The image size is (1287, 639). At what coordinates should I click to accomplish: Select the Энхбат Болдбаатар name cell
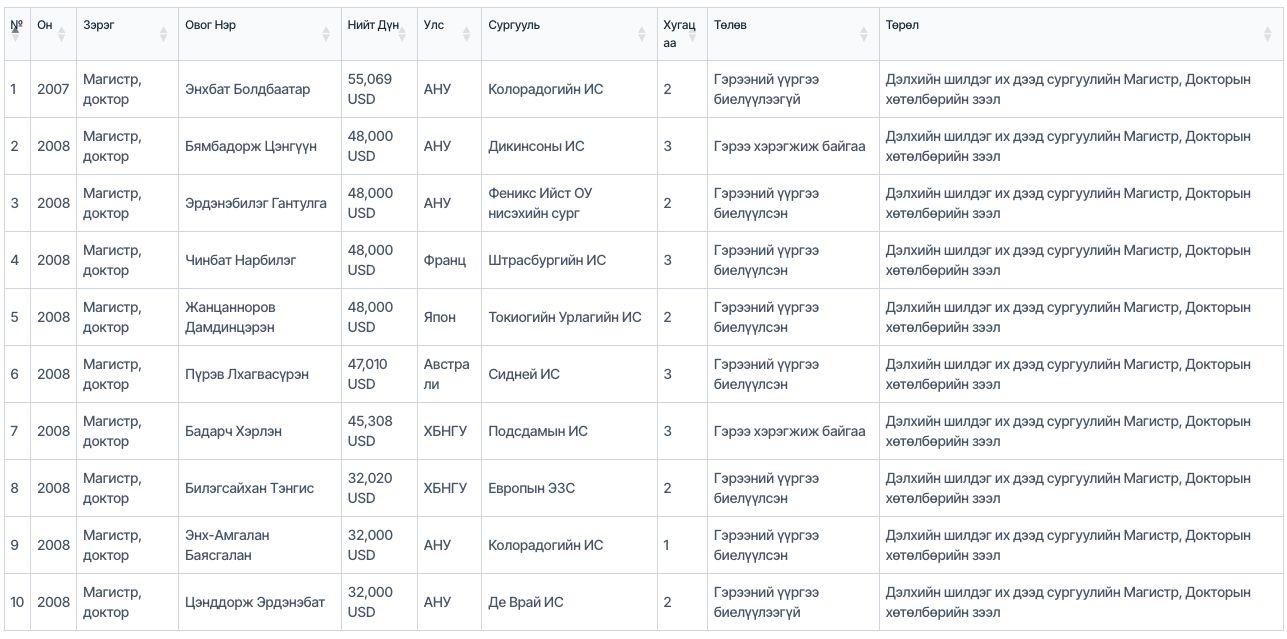pos(260,89)
